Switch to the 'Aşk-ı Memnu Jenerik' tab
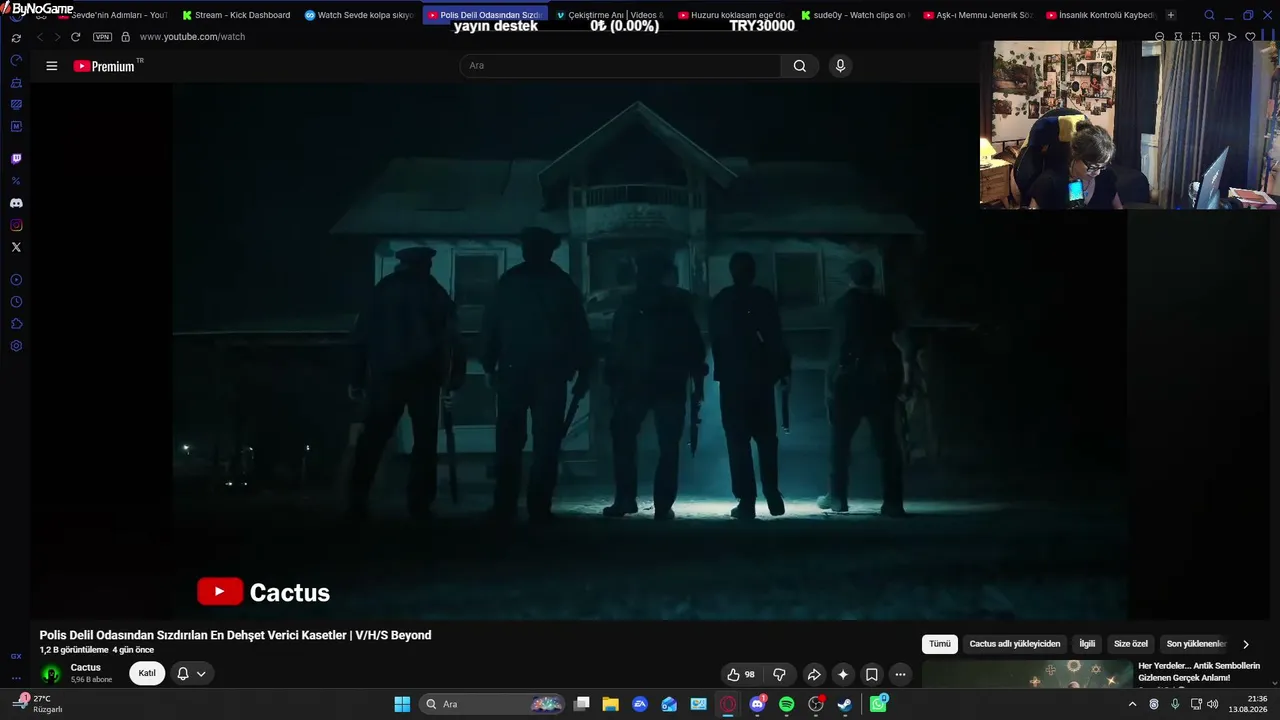The height and width of the screenshot is (720, 1280). [978, 15]
